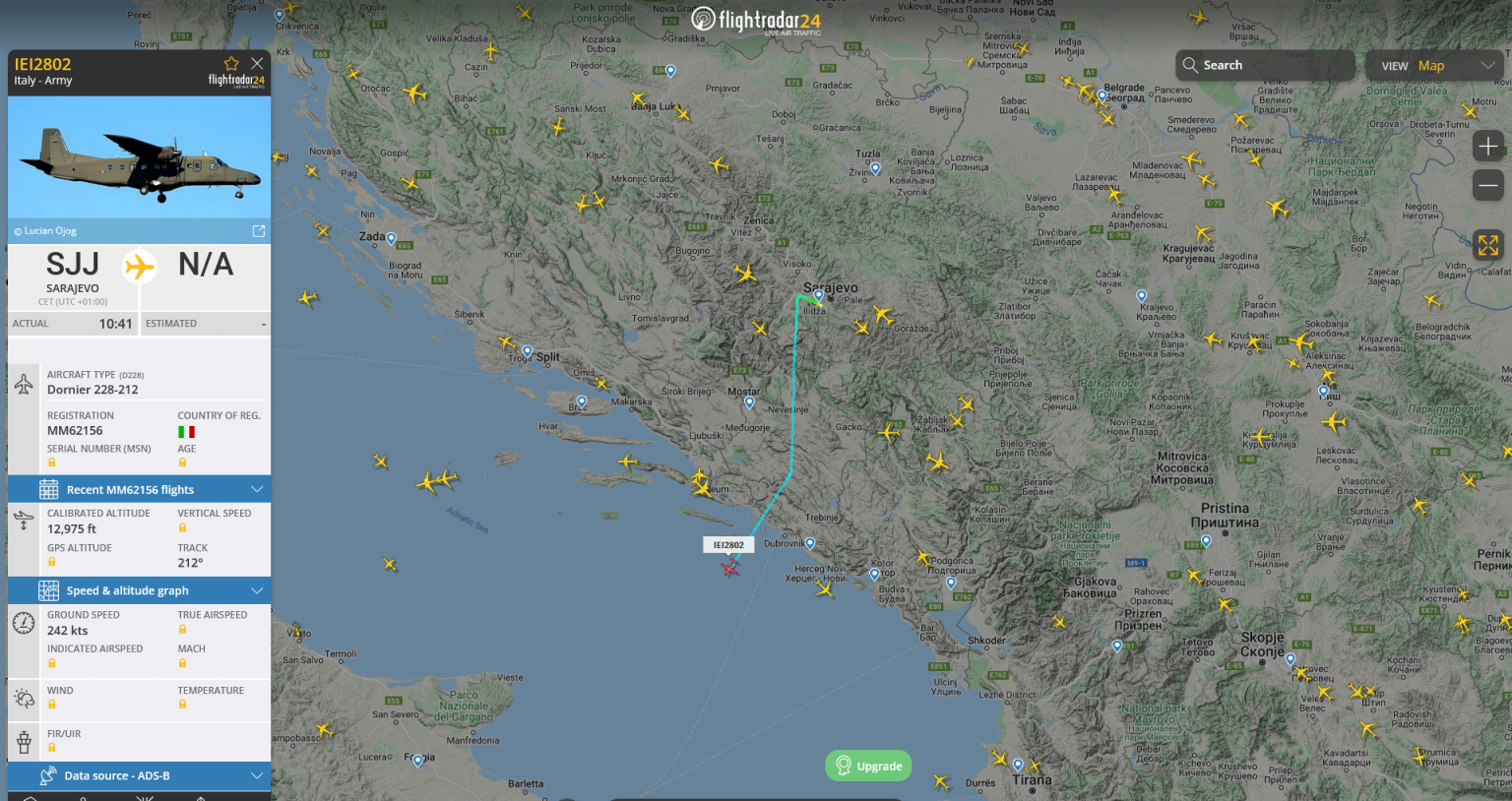The image size is (1512, 801).
Task: Click the map zoom out minus button
Action: 1488,184
